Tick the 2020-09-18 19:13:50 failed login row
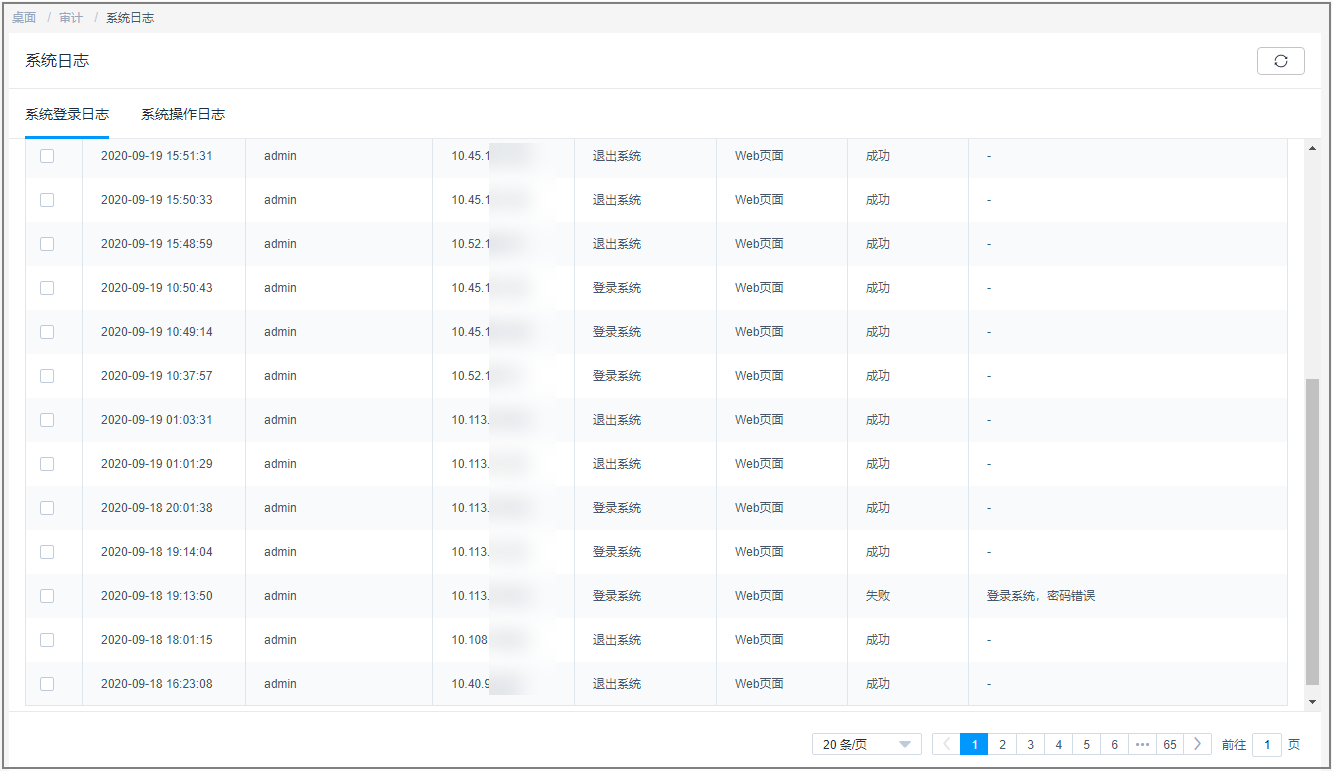This screenshot has width=1332, height=771. pyautogui.click(x=47, y=596)
